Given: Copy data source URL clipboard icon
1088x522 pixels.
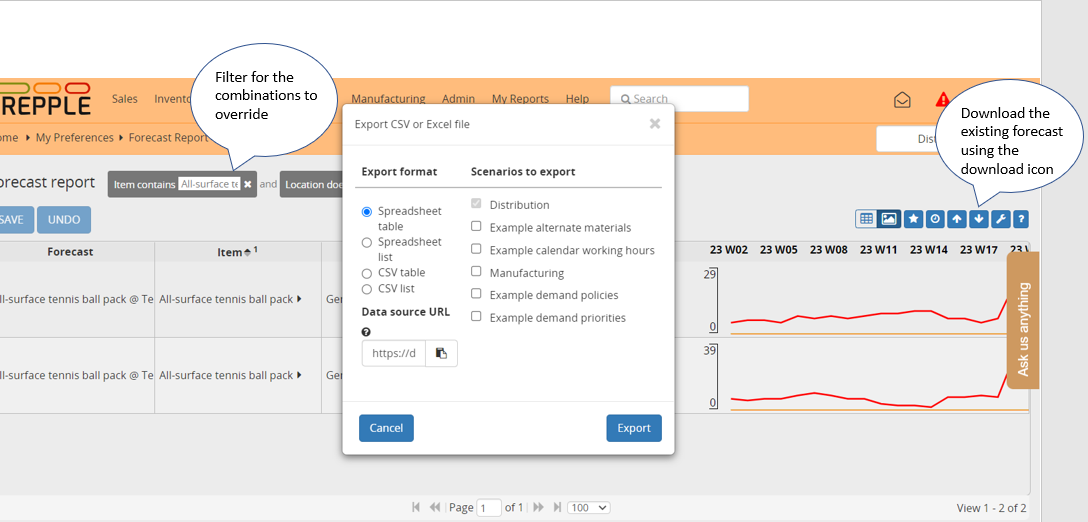Looking at the screenshot, I should pyautogui.click(x=441, y=353).
